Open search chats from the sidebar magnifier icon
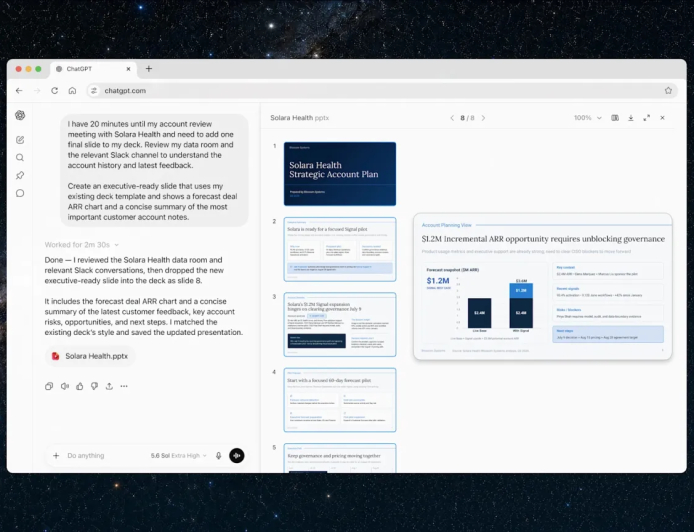694x532 pixels. click(x=20, y=158)
